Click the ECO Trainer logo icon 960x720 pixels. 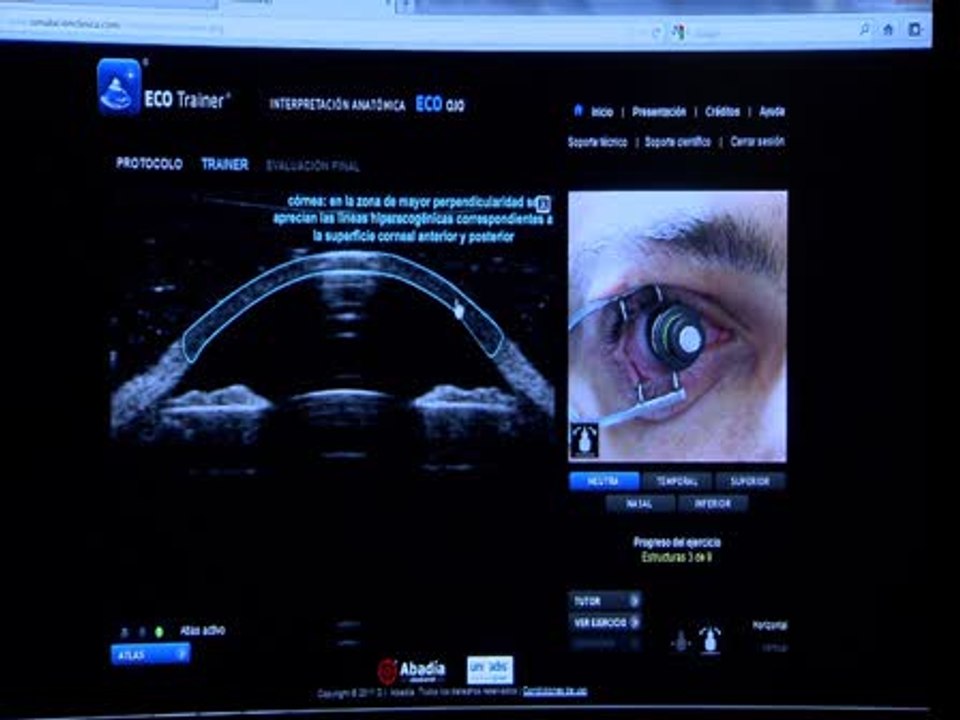click(119, 86)
